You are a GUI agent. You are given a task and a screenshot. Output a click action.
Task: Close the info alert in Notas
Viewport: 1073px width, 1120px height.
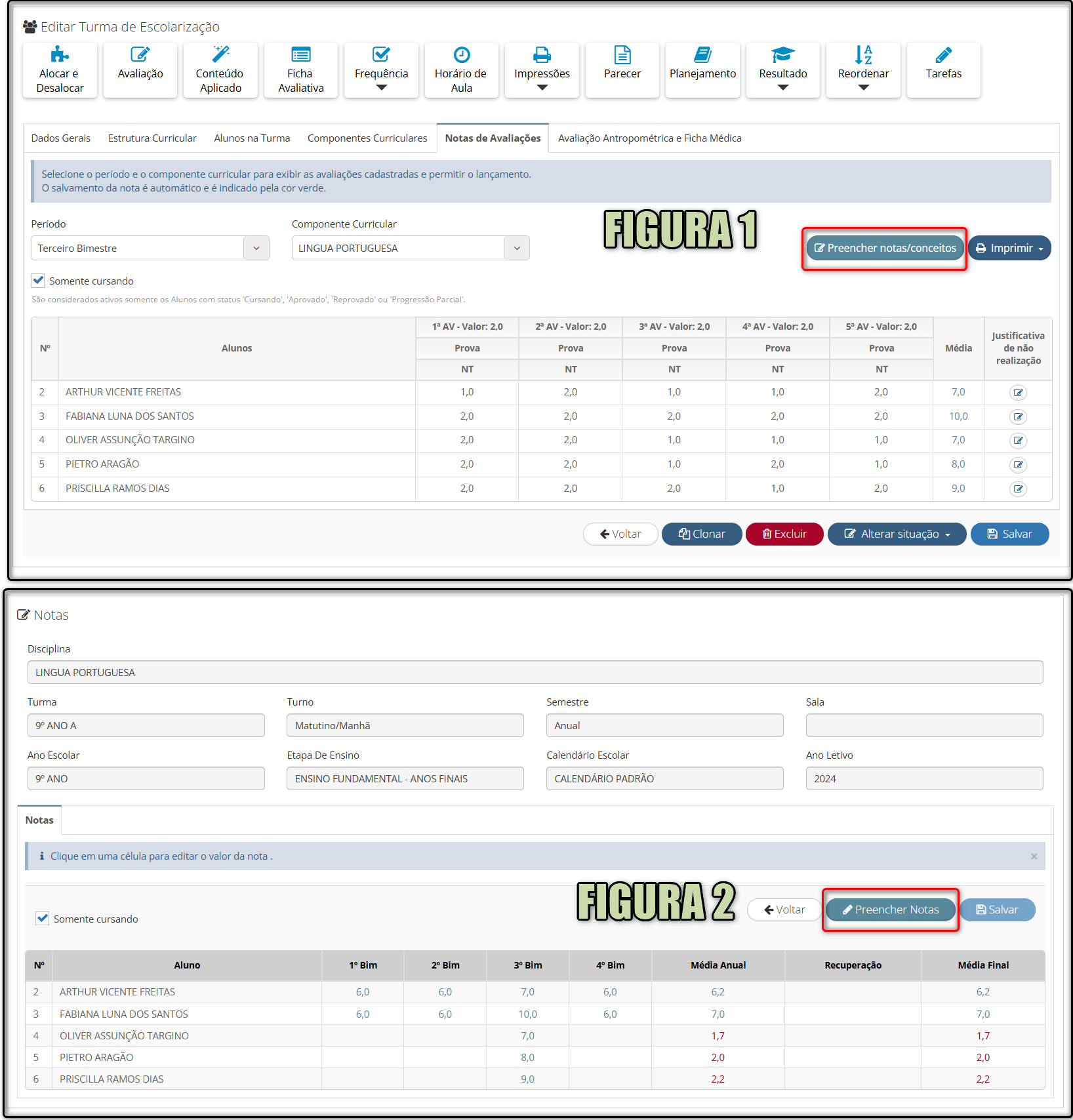(x=1034, y=856)
